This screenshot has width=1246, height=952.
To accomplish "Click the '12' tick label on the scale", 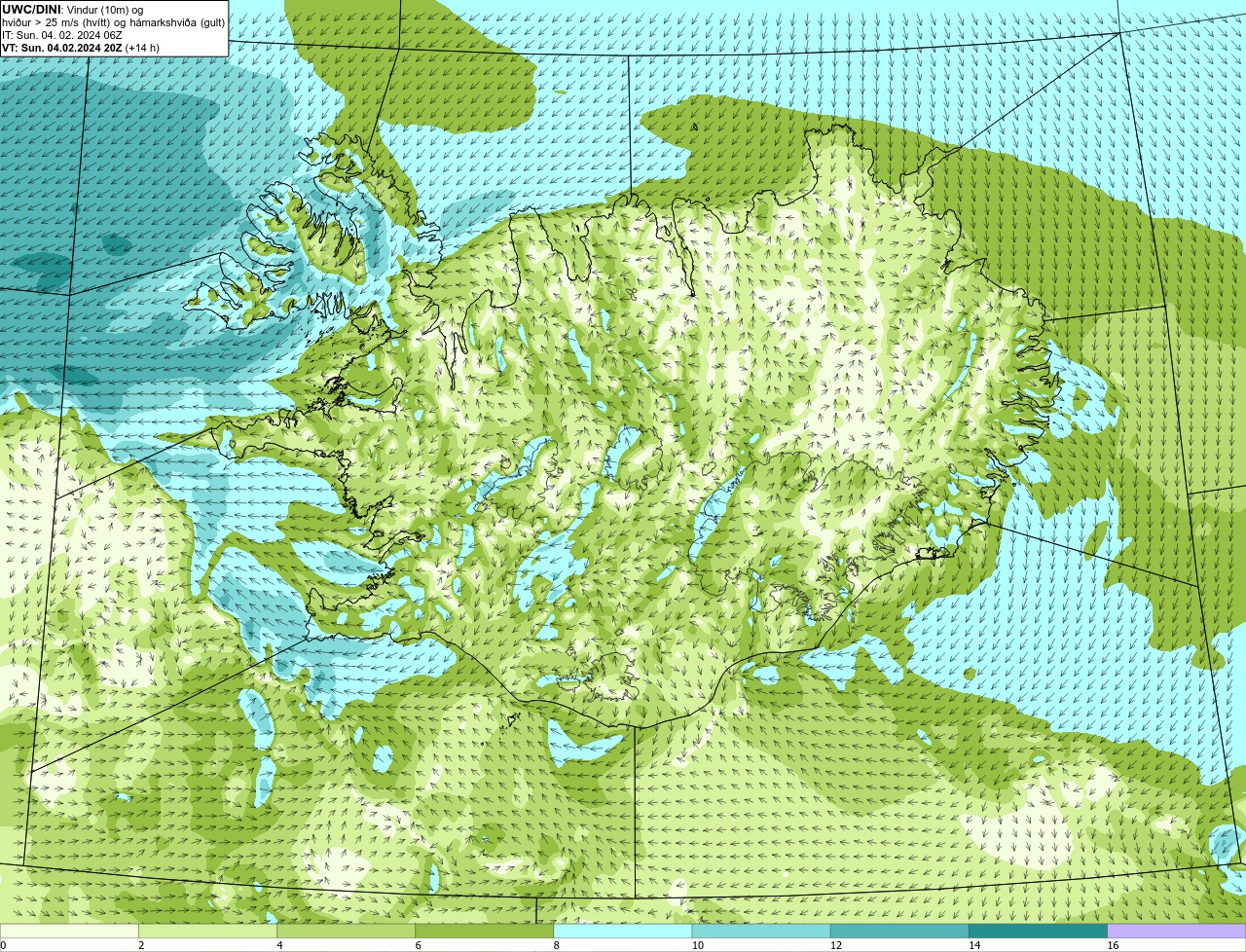I will pos(836,945).
